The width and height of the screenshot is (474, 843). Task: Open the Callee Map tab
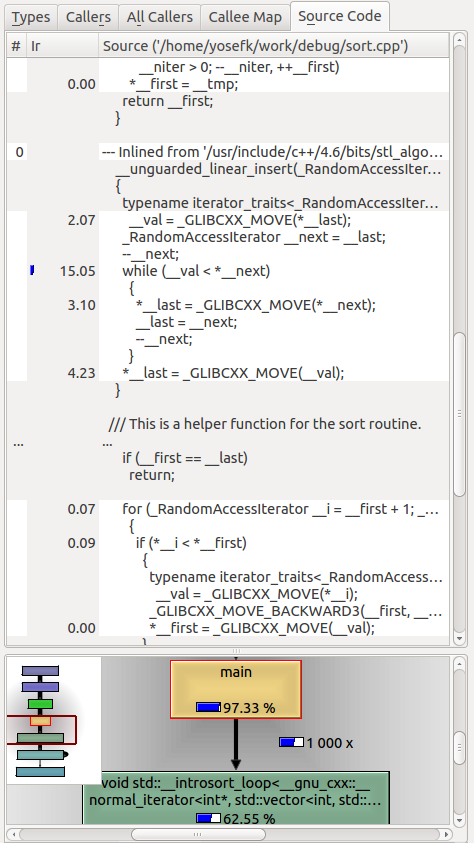(x=245, y=17)
